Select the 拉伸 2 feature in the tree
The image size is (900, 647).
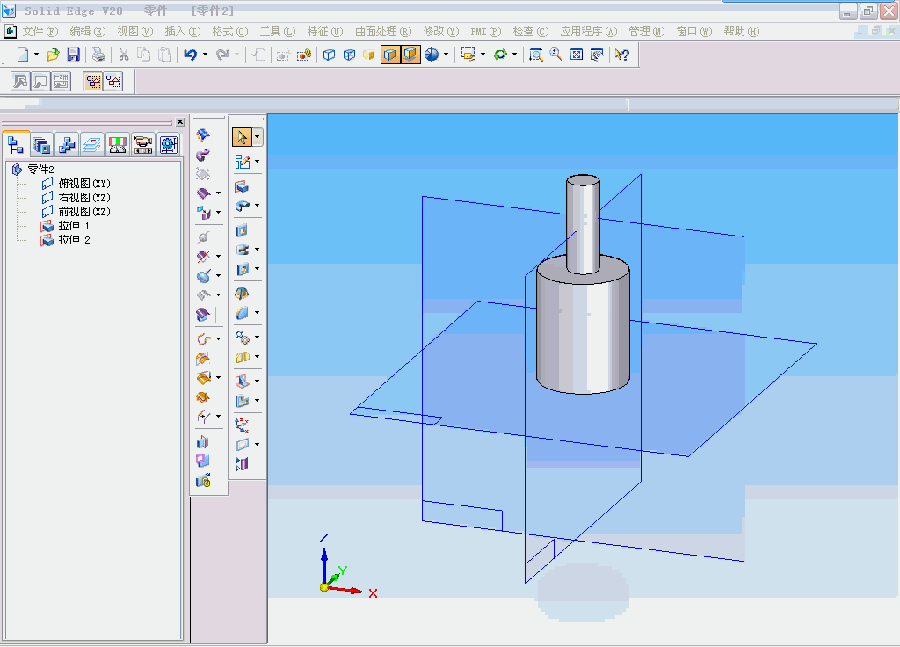pyautogui.click(x=74, y=240)
